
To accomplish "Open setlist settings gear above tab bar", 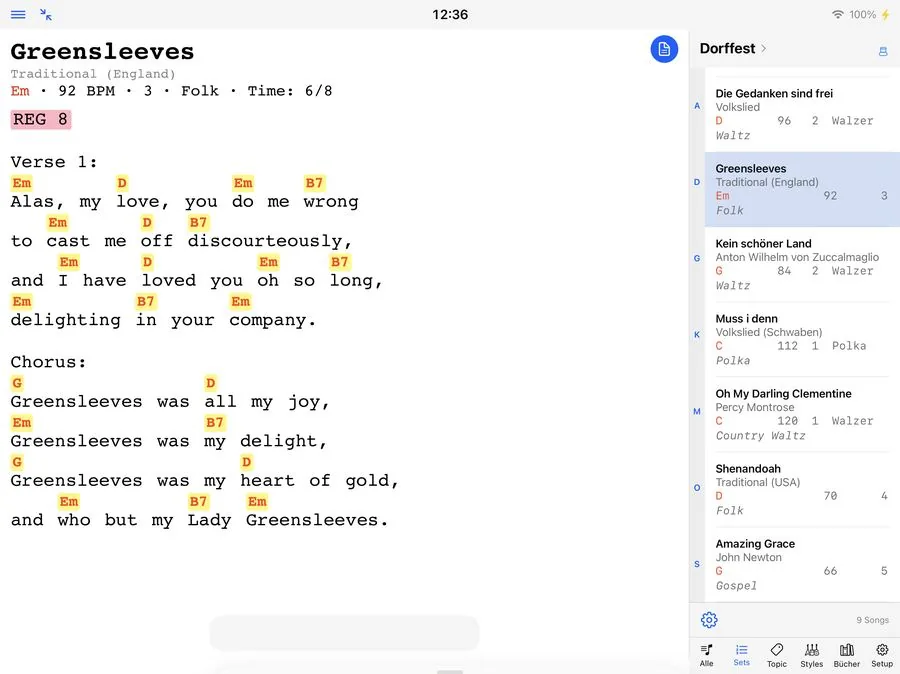I will (x=709, y=620).
